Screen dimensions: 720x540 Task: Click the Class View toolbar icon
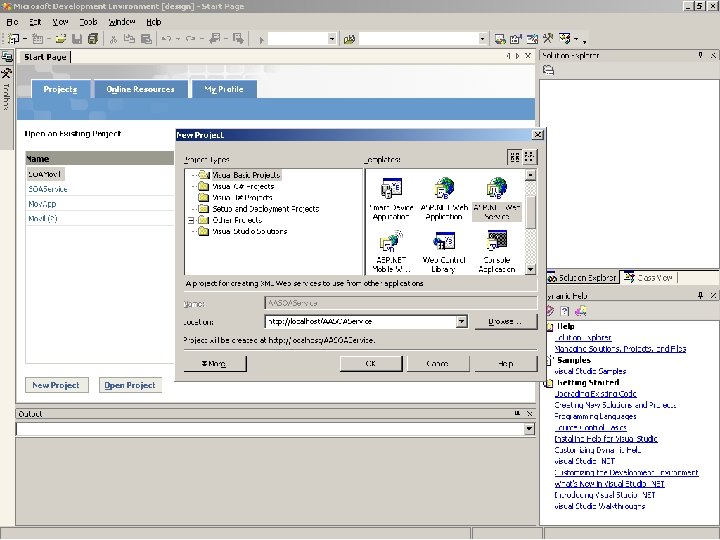(565, 39)
